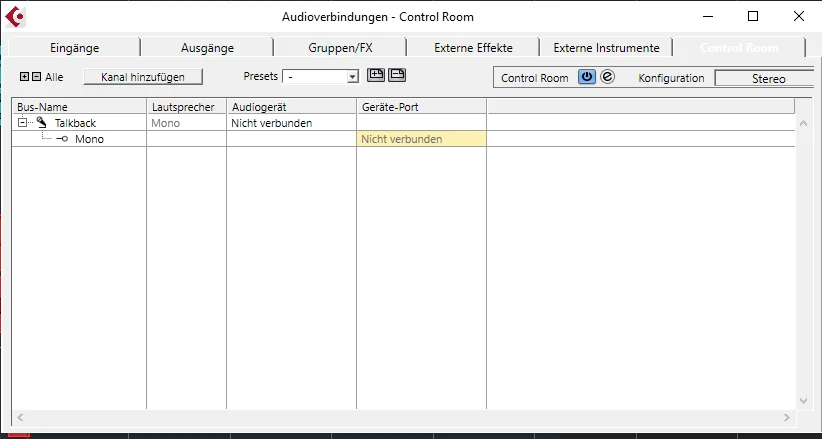Click the Audiogerät column header
Image resolution: width=822 pixels, height=439 pixels.
coord(291,107)
